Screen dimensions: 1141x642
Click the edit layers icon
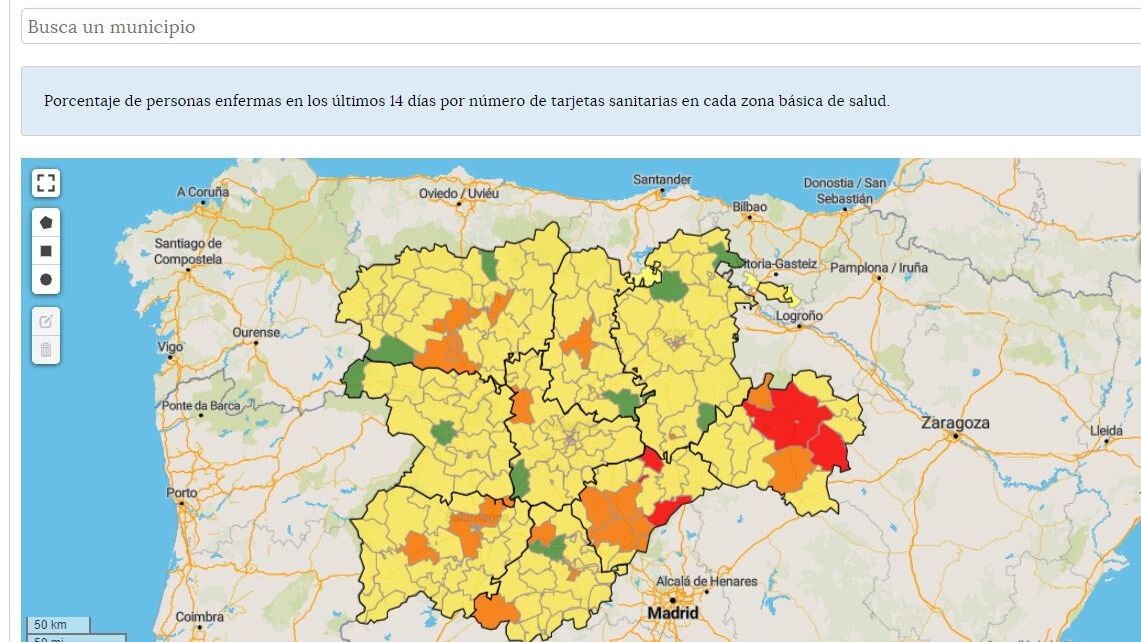point(46,322)
